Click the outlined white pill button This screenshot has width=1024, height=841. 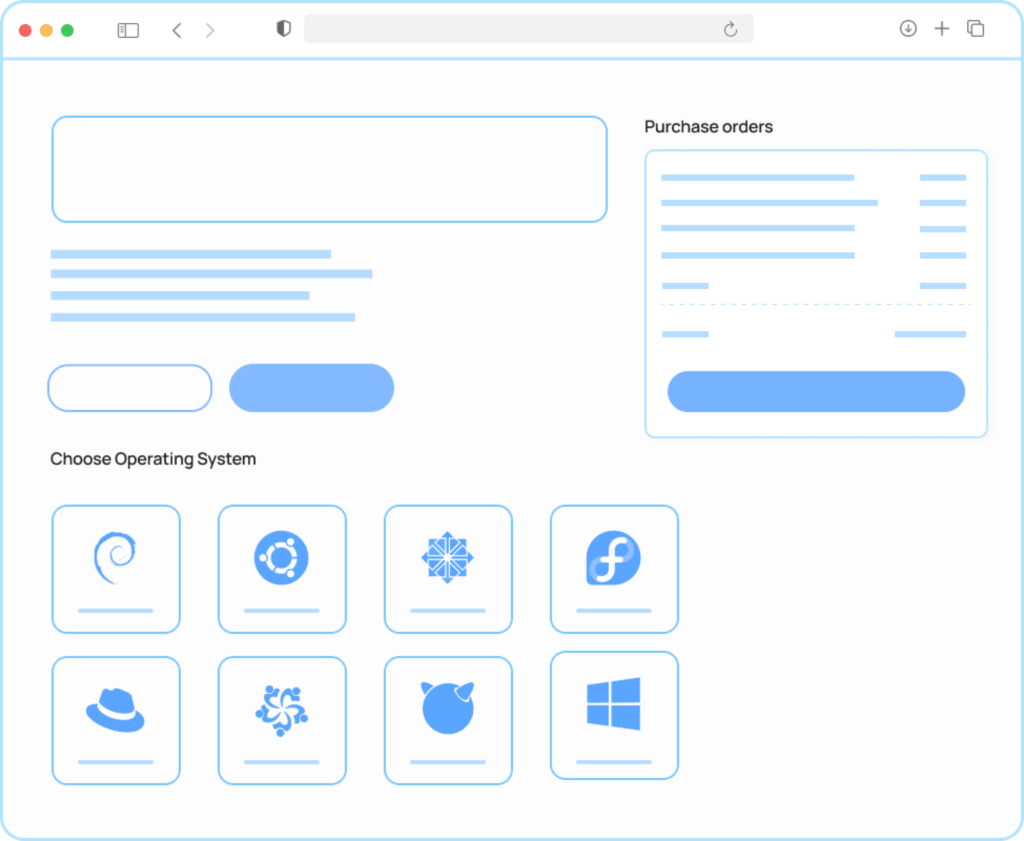point(130,388)
